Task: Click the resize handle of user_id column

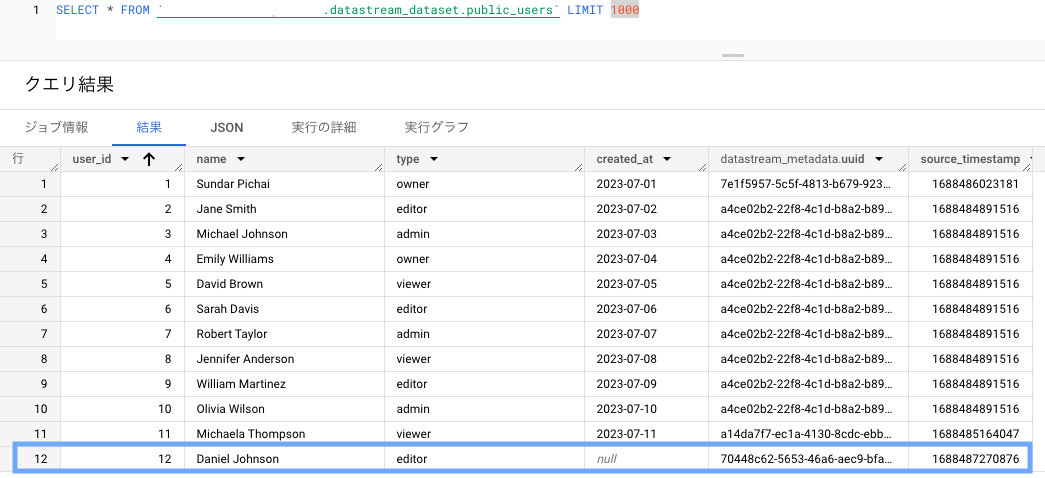Action: 178,167
